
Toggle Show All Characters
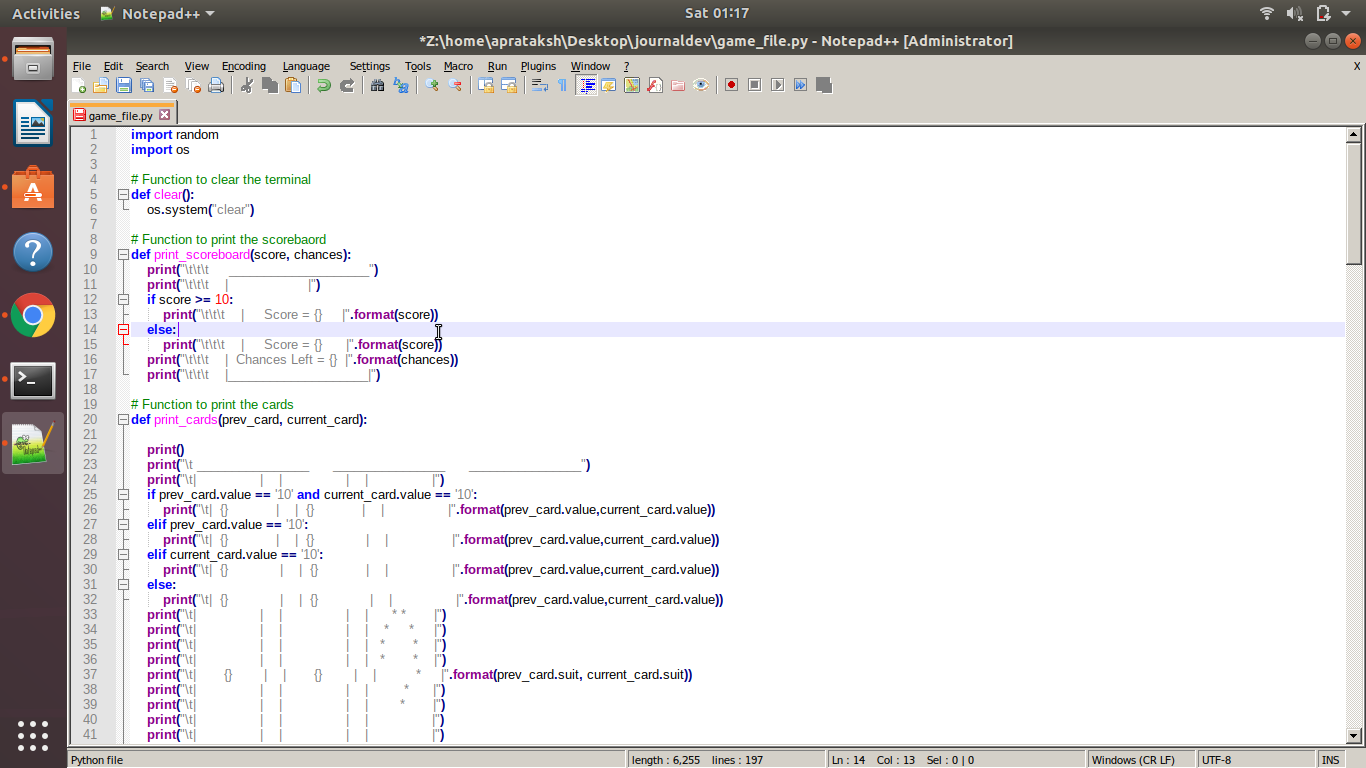tap(561, 85)
